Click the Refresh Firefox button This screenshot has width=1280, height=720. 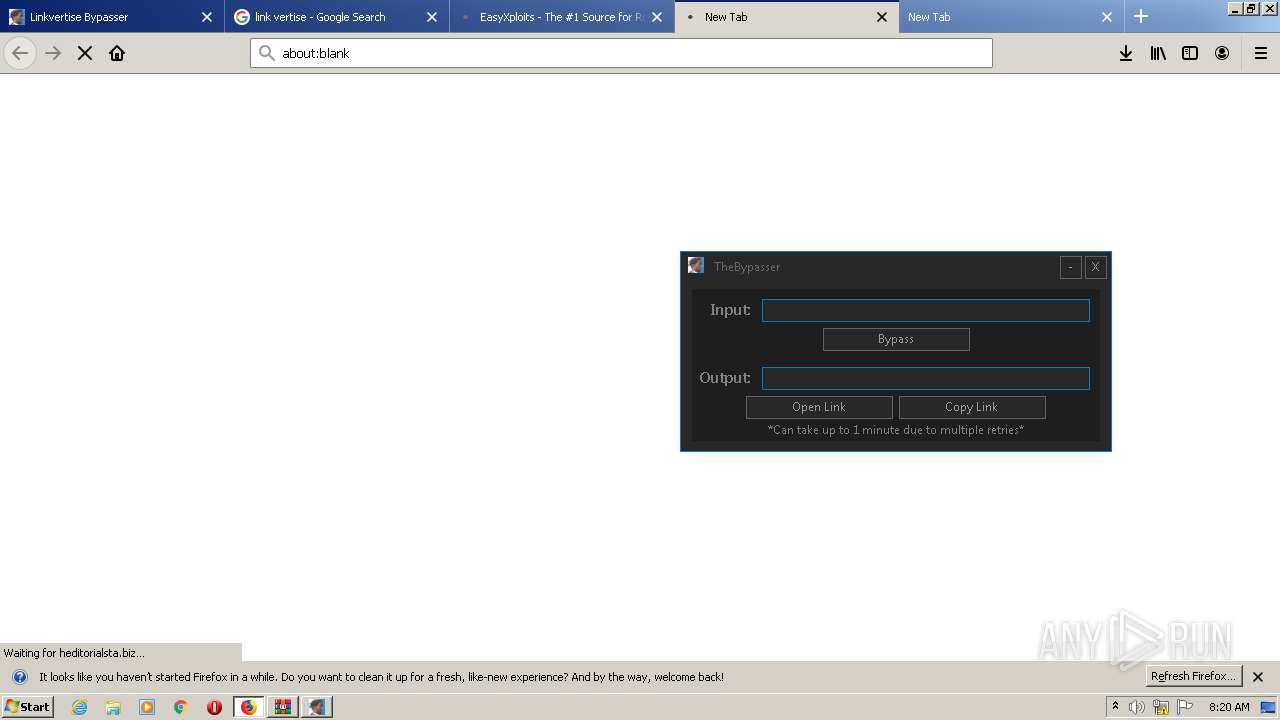pyautogui.click(x=1194, y=676)
